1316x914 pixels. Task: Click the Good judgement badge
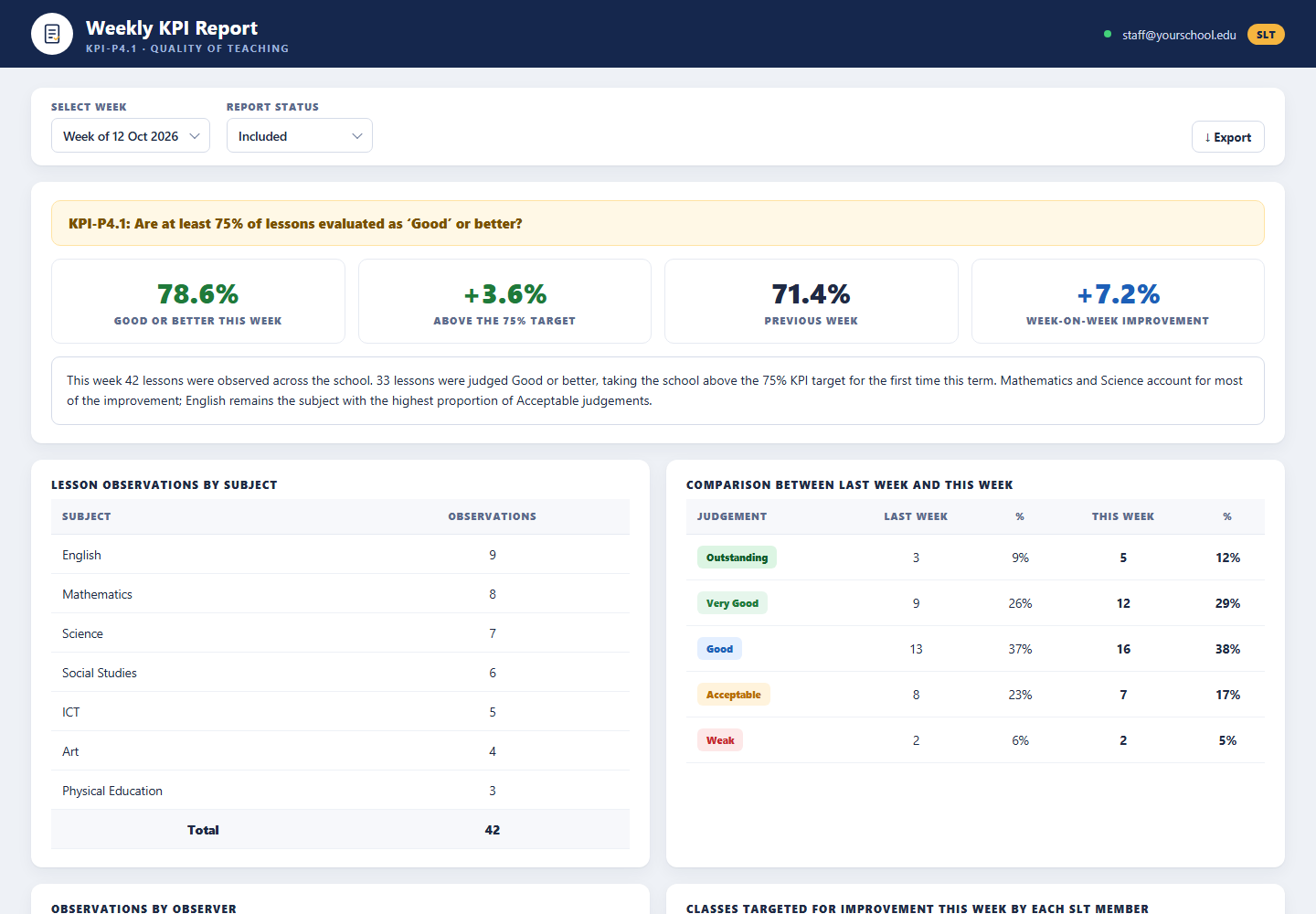719,649
